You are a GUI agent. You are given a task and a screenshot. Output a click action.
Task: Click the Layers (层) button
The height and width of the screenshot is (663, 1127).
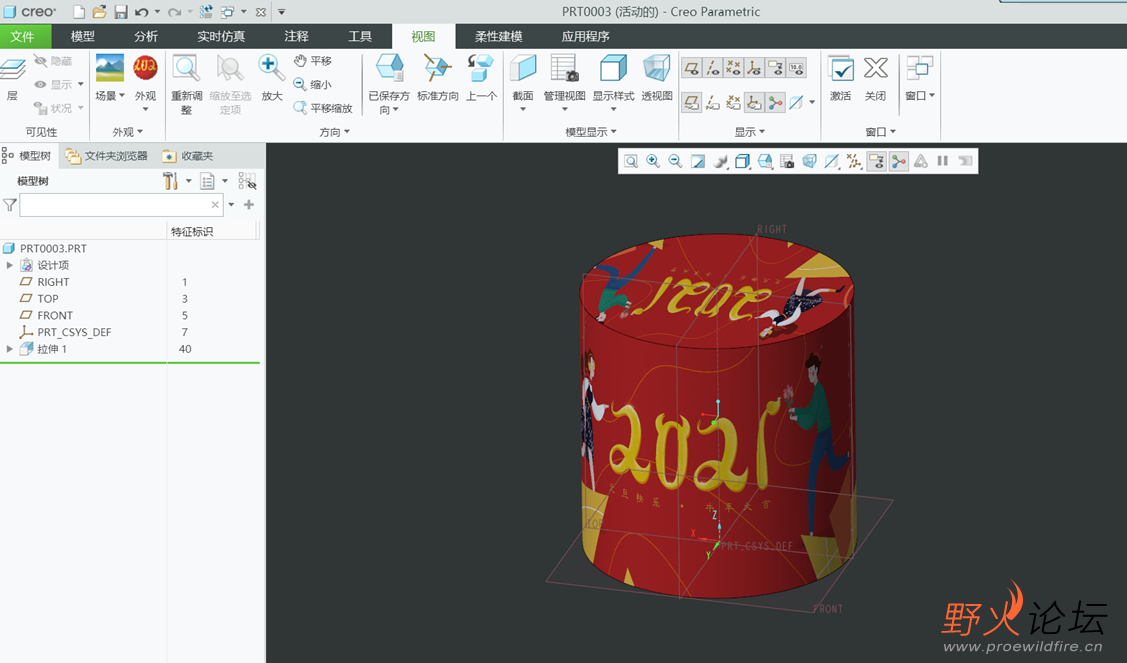coord(12,79)
